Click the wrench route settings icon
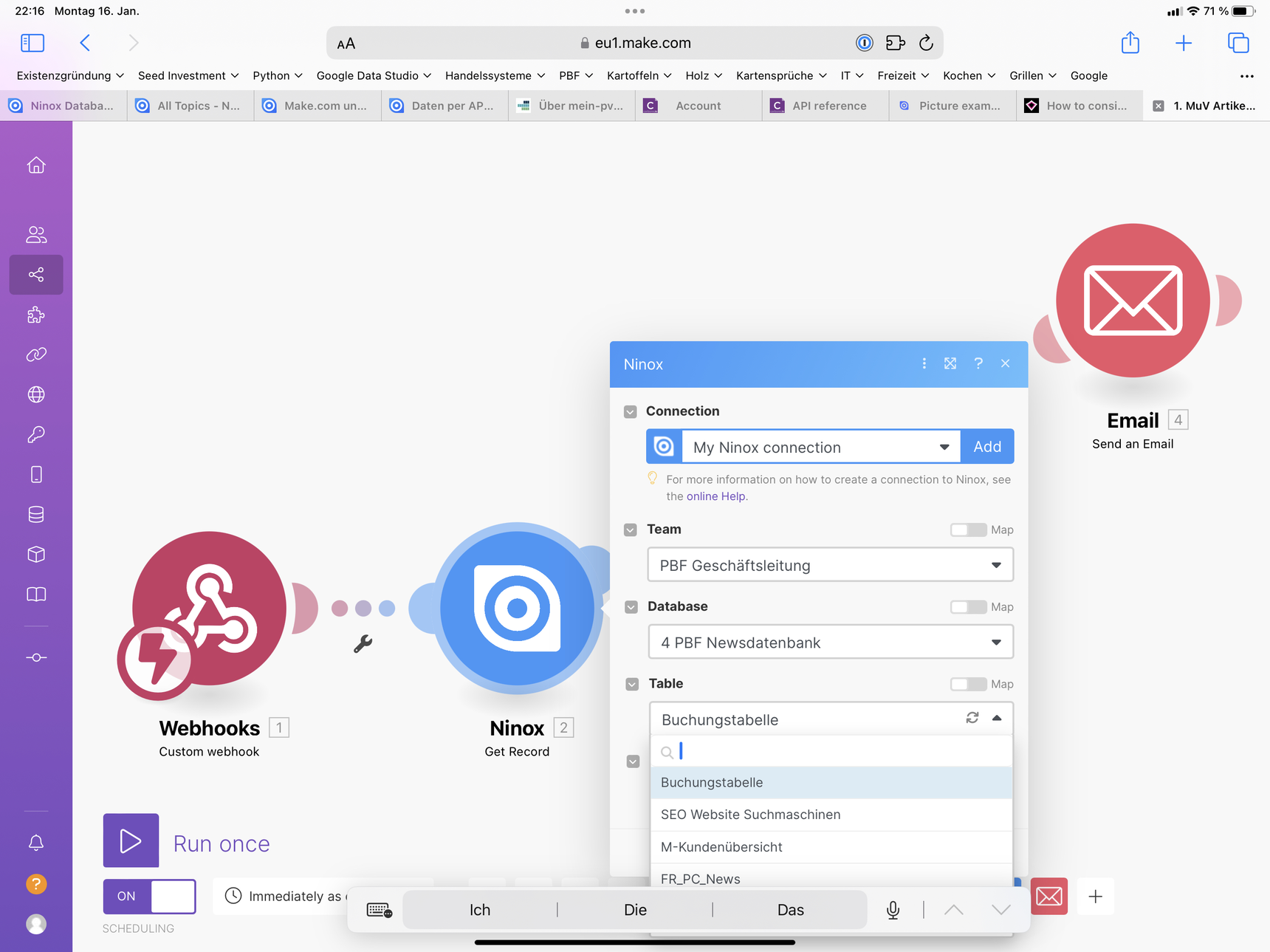 click(x=363, y=644)
